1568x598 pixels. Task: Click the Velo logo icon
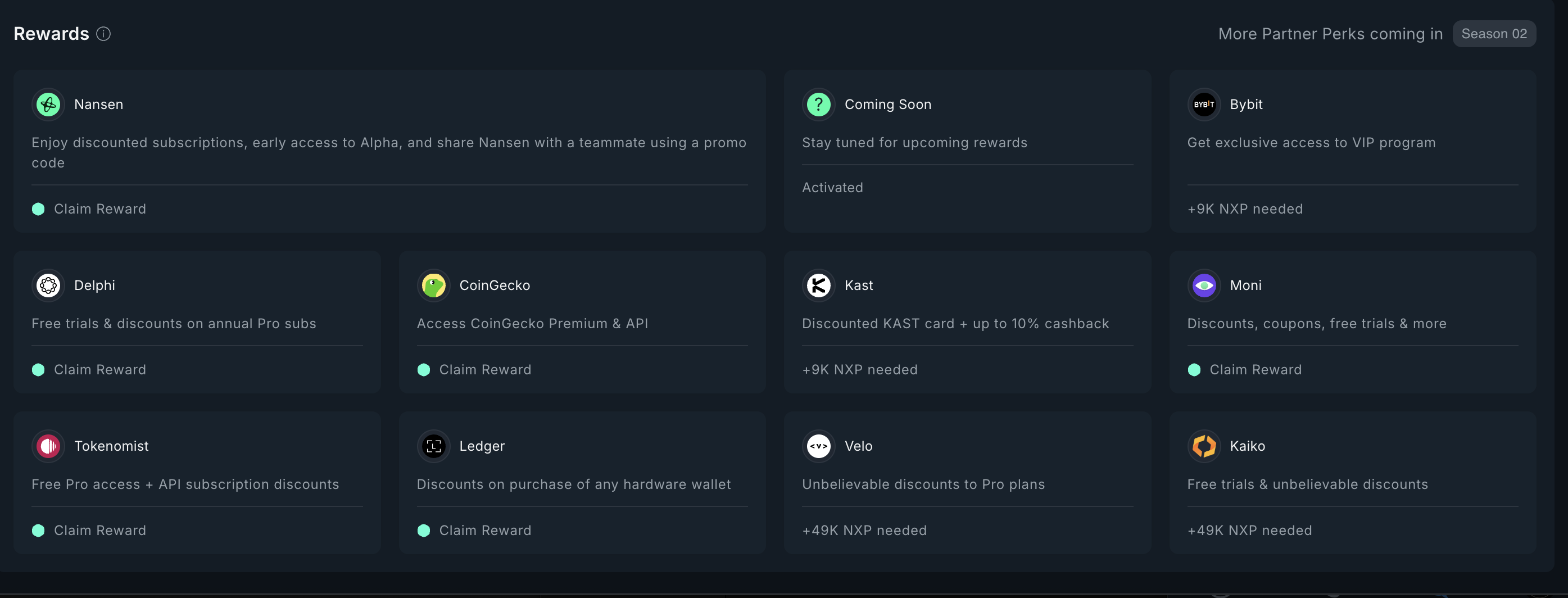[x=818, y=446]
